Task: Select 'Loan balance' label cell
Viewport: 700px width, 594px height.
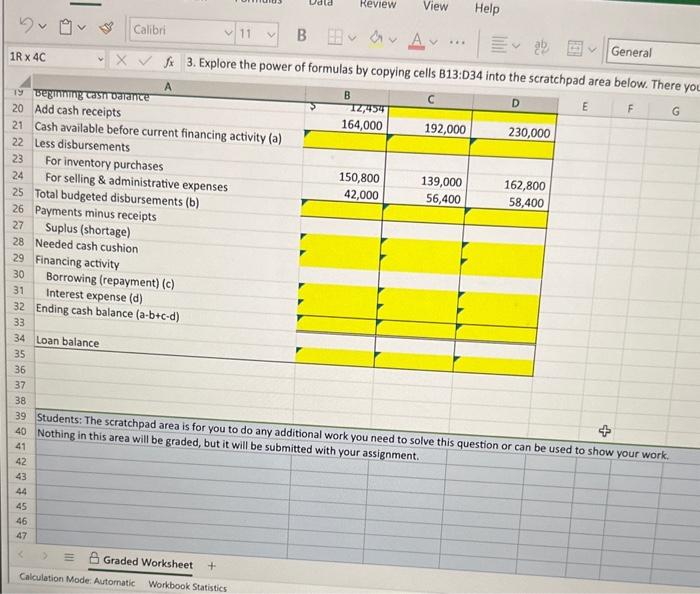Action: coord(67,341)
